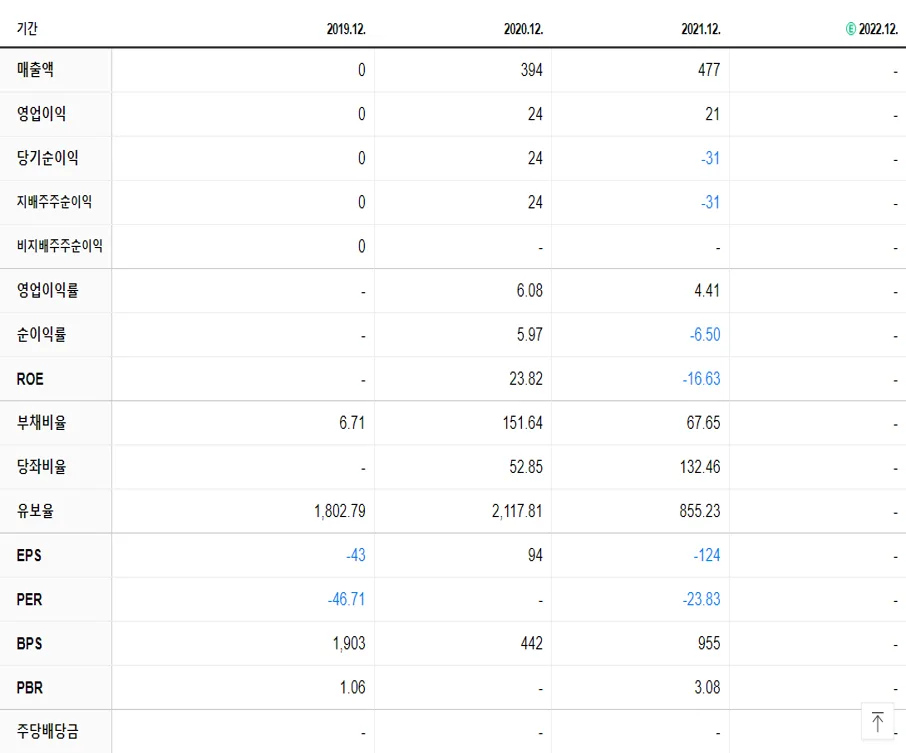Click the 부채비율 row label

tap(42, 422)
